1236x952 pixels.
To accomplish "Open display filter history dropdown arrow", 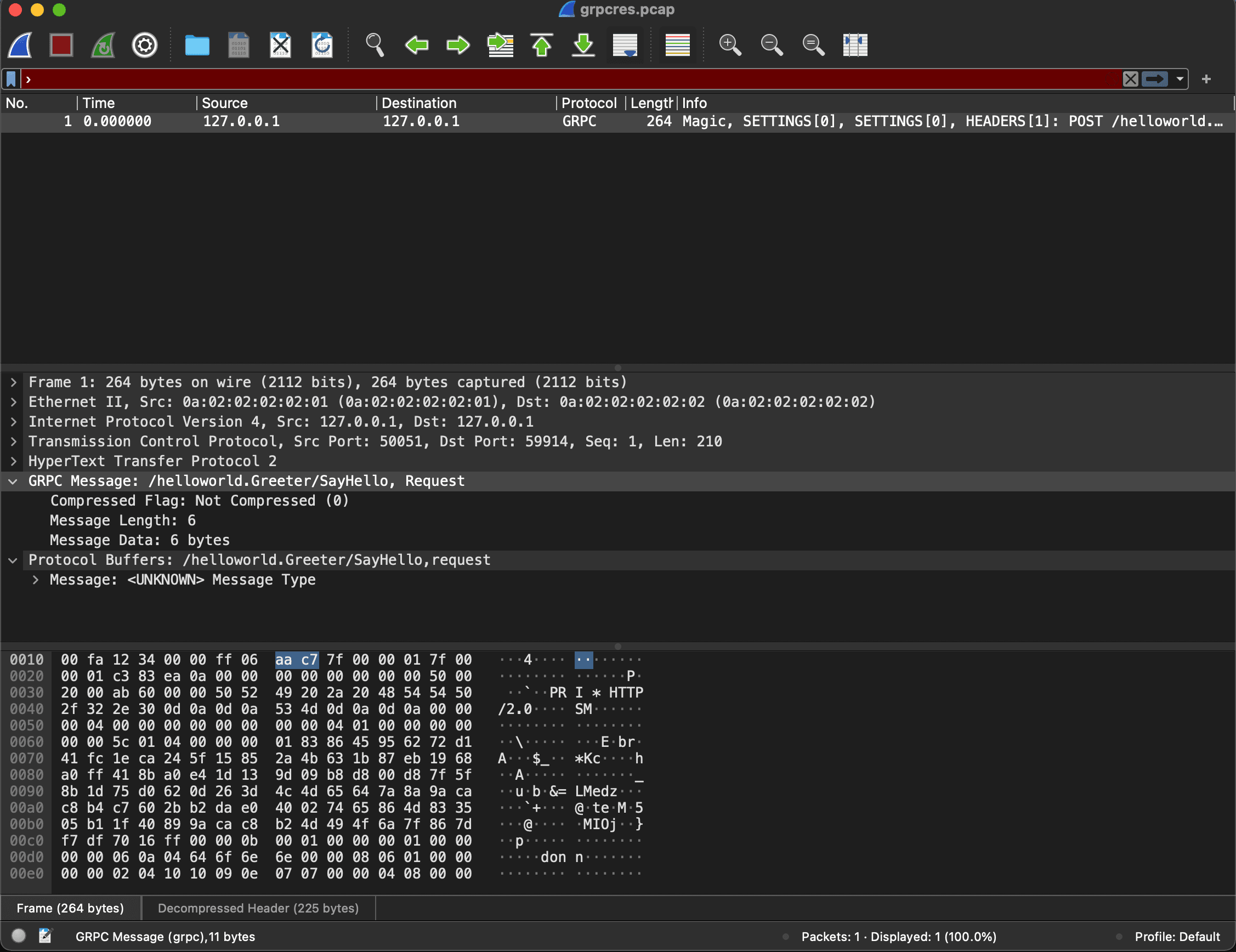I will pyautogui.click(x=1180, y=78).
